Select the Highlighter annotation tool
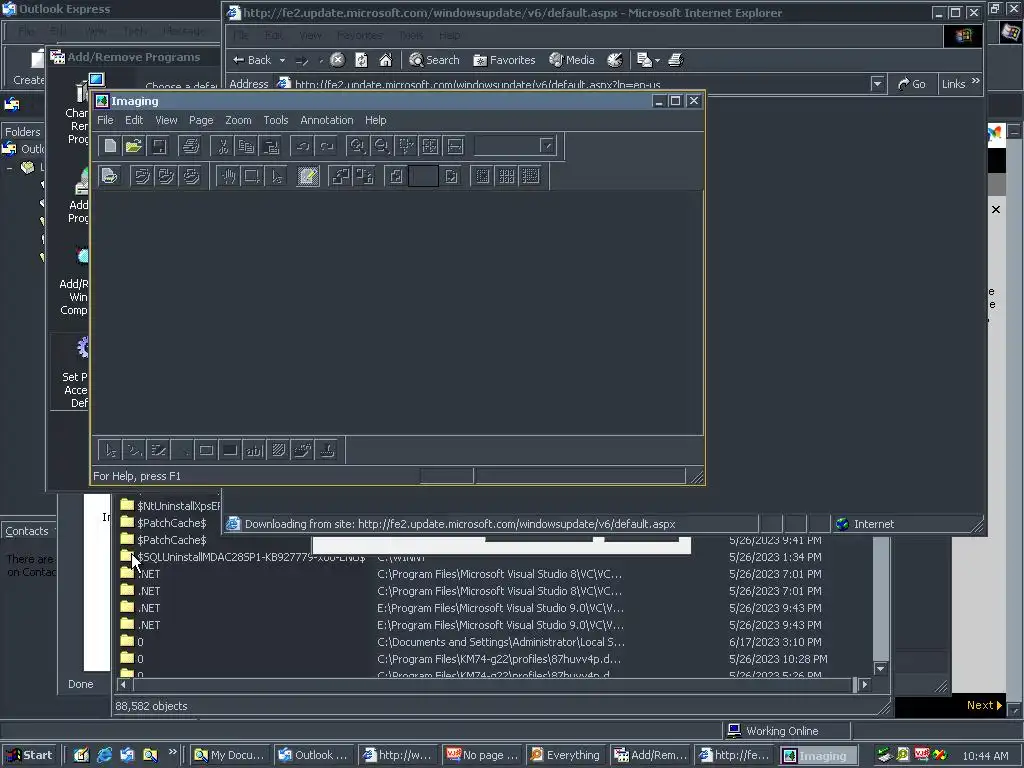 [x=158, y=450]
